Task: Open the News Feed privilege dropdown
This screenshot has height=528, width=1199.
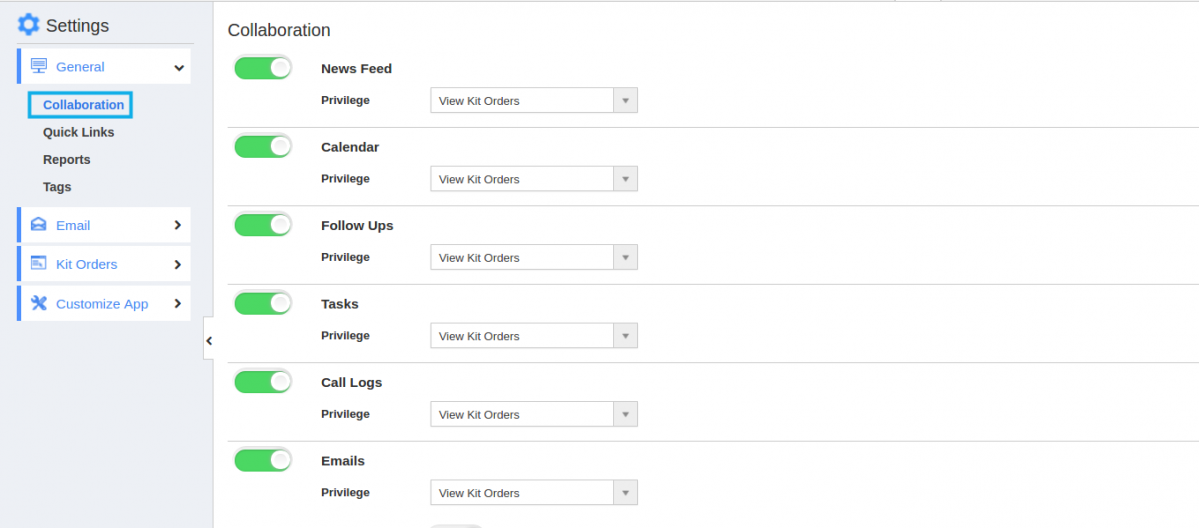Action: coord(534,100)
